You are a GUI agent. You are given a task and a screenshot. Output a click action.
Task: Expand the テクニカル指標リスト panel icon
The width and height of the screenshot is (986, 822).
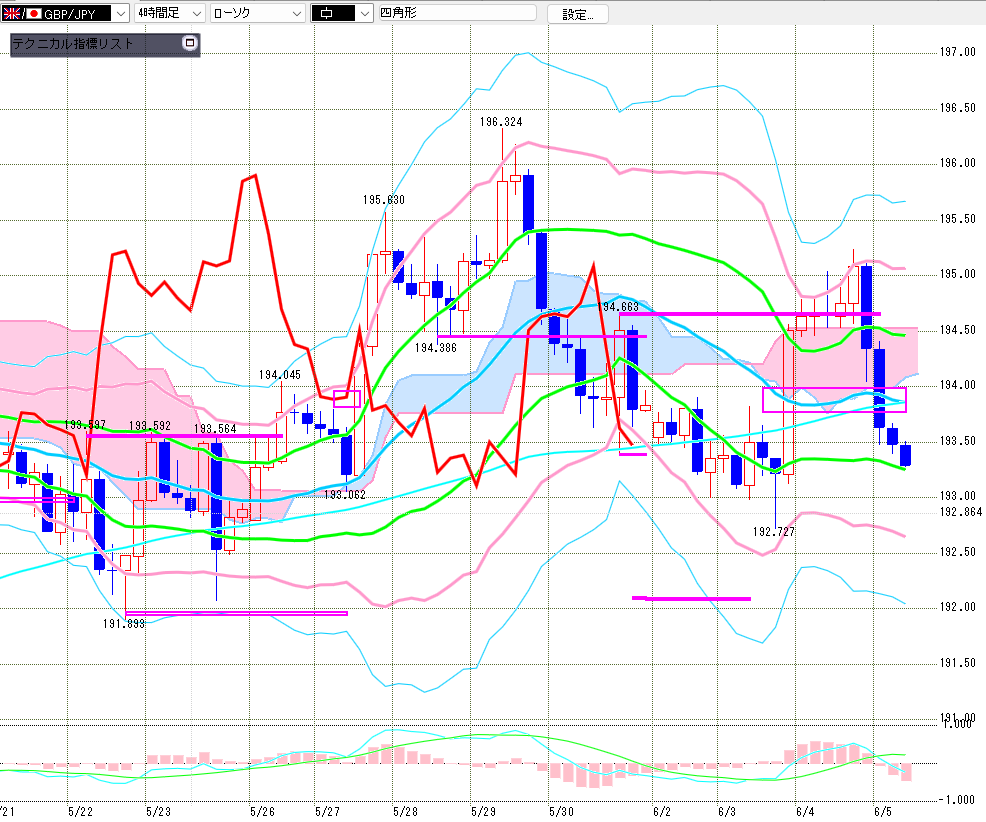(190, 43)
